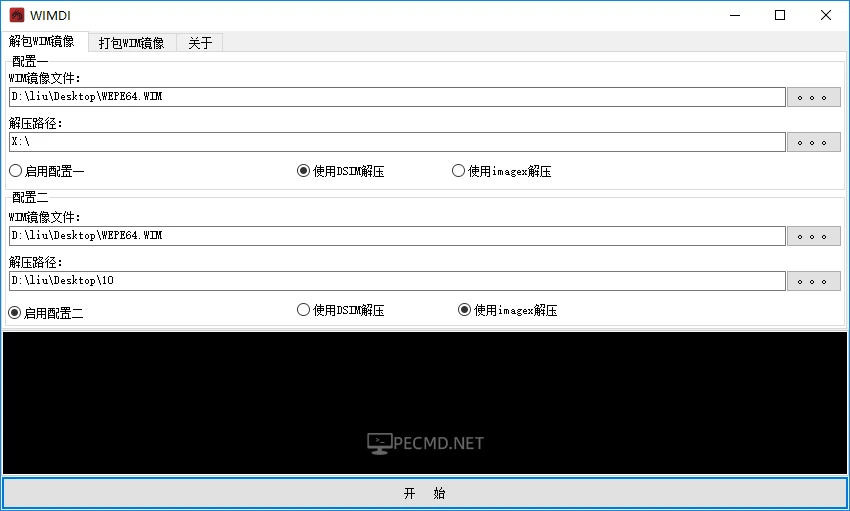Browse for 配置一 WIM image file
Viewport: 850px width, 511px height.
814,97
